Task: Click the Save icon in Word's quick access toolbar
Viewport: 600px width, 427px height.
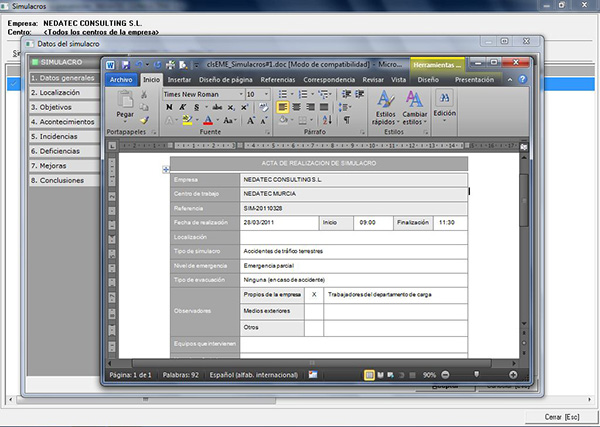Action: 126,65
